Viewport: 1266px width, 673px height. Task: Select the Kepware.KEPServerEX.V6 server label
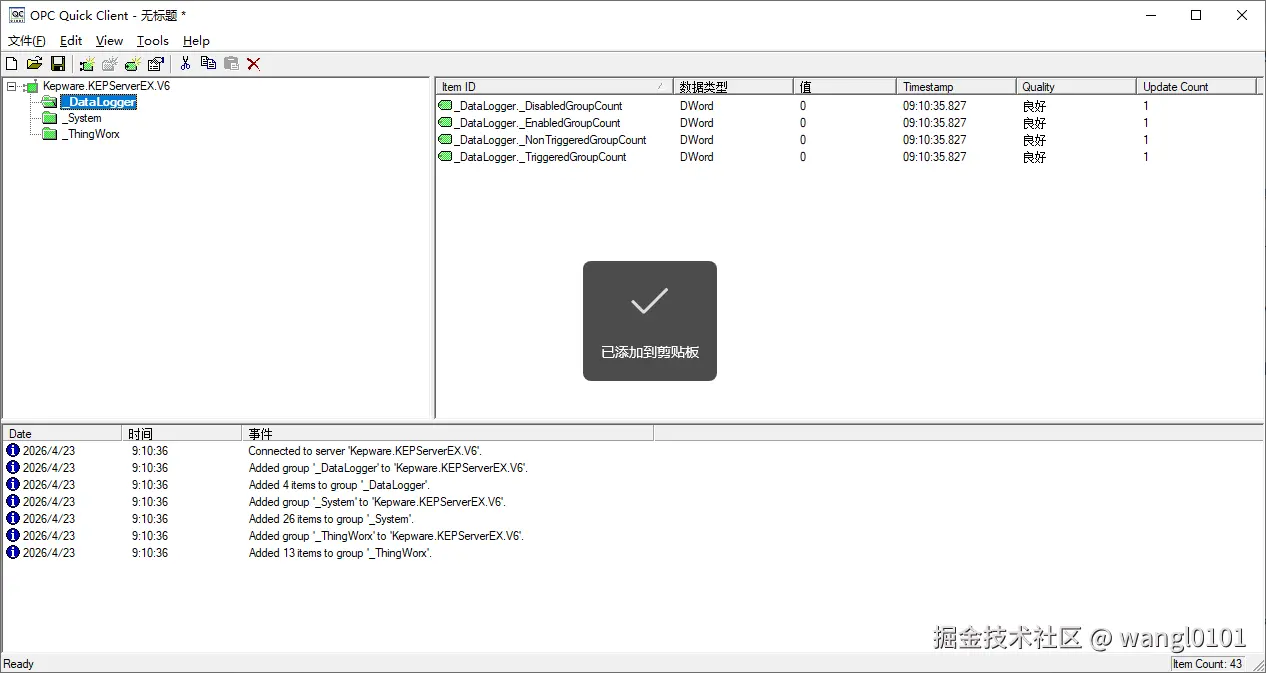(x=106, y=87)
